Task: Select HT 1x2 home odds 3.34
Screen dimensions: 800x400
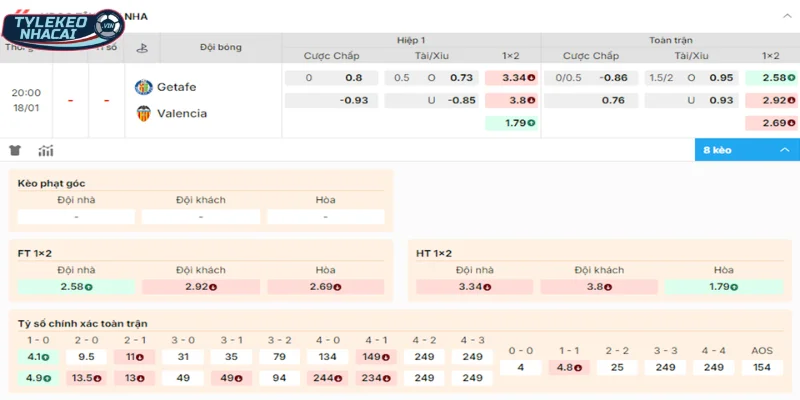Action: [x=474, y=286]
